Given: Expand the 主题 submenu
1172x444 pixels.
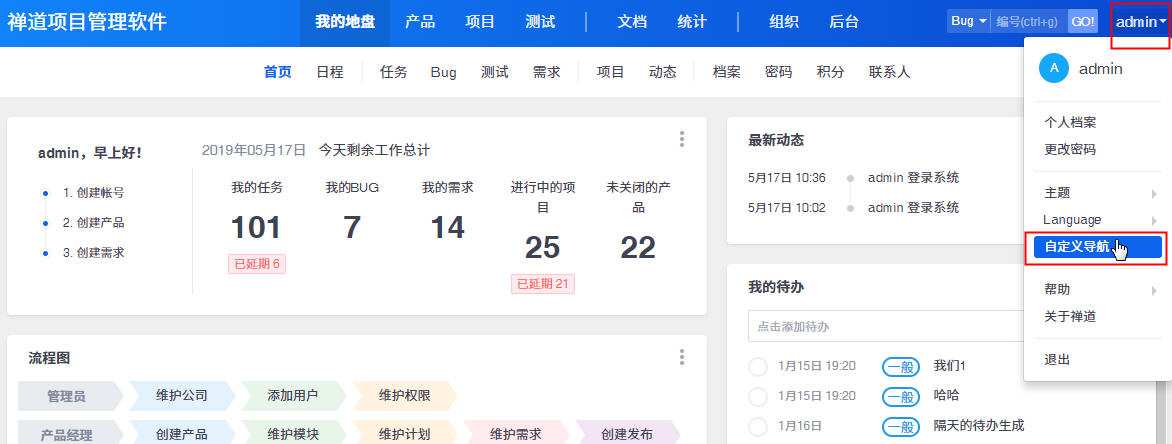Looking at the screenshot, I should click(x=1097, y=193).
